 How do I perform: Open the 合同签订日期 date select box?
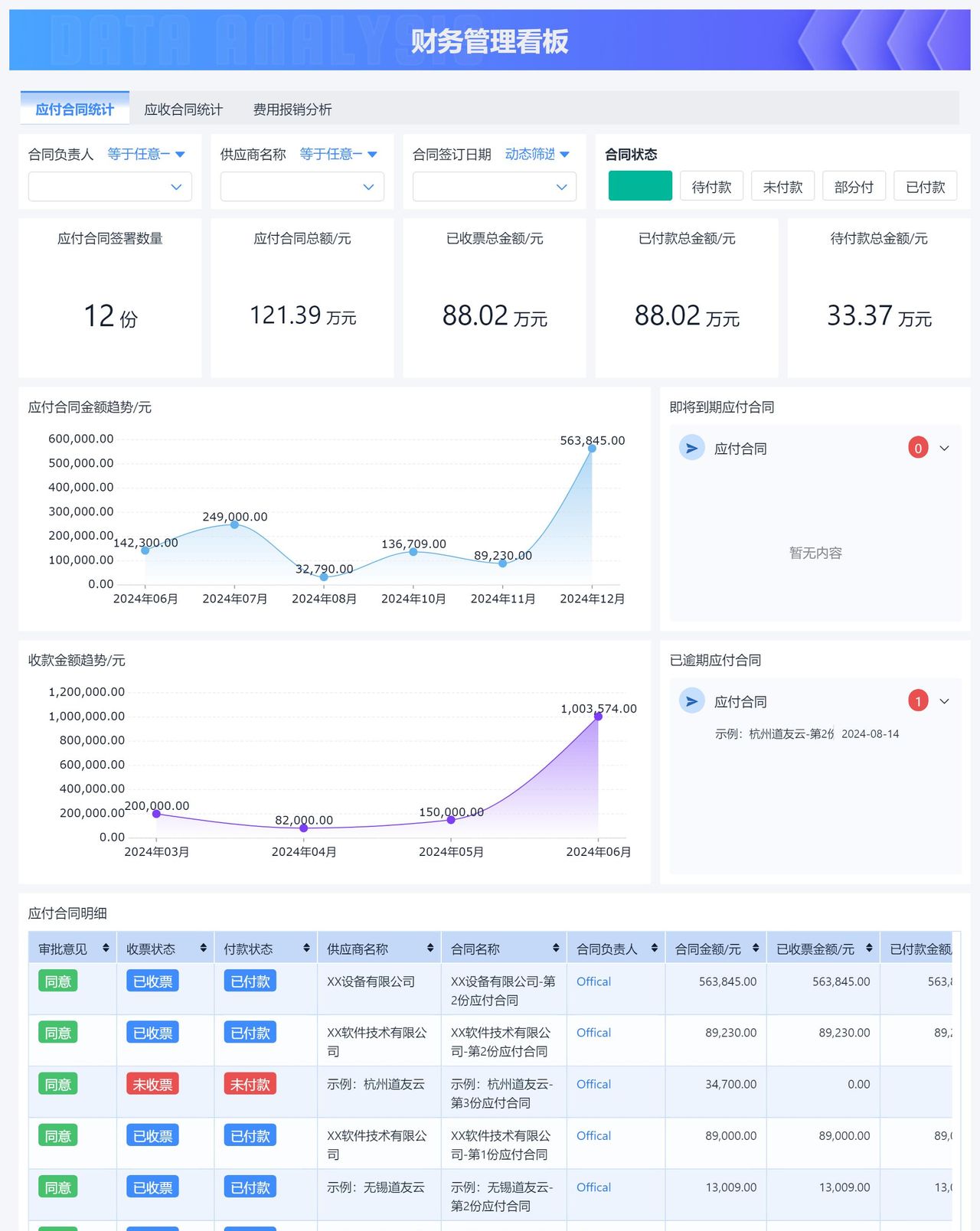tap(495, 187)
